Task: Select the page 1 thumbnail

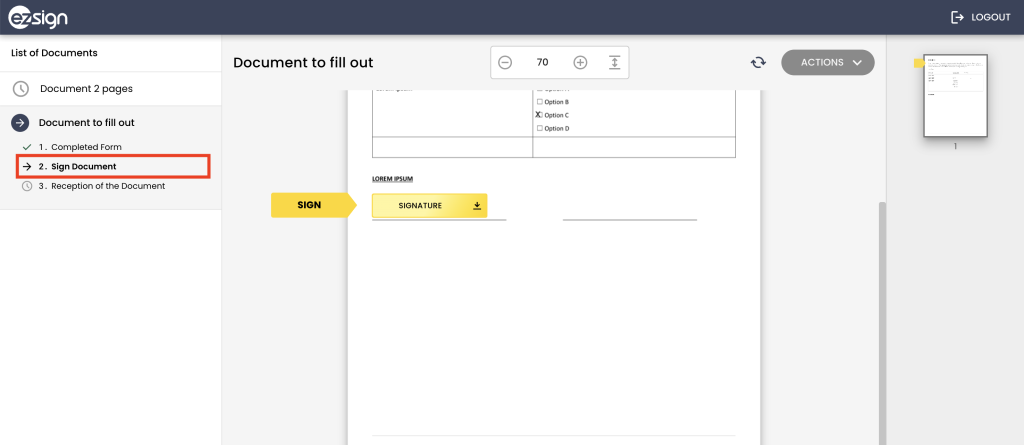Action: (955, 96)
